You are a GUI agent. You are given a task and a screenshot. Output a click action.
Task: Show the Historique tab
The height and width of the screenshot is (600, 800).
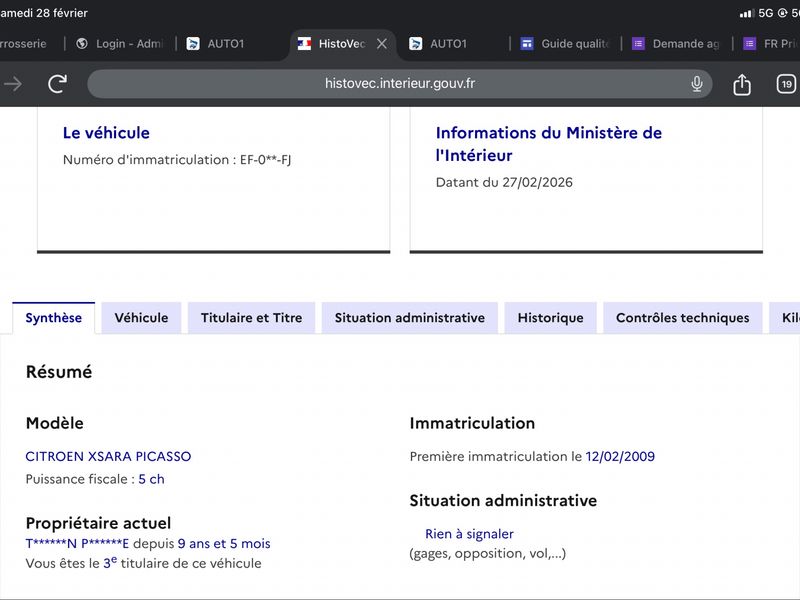point(550,318)
